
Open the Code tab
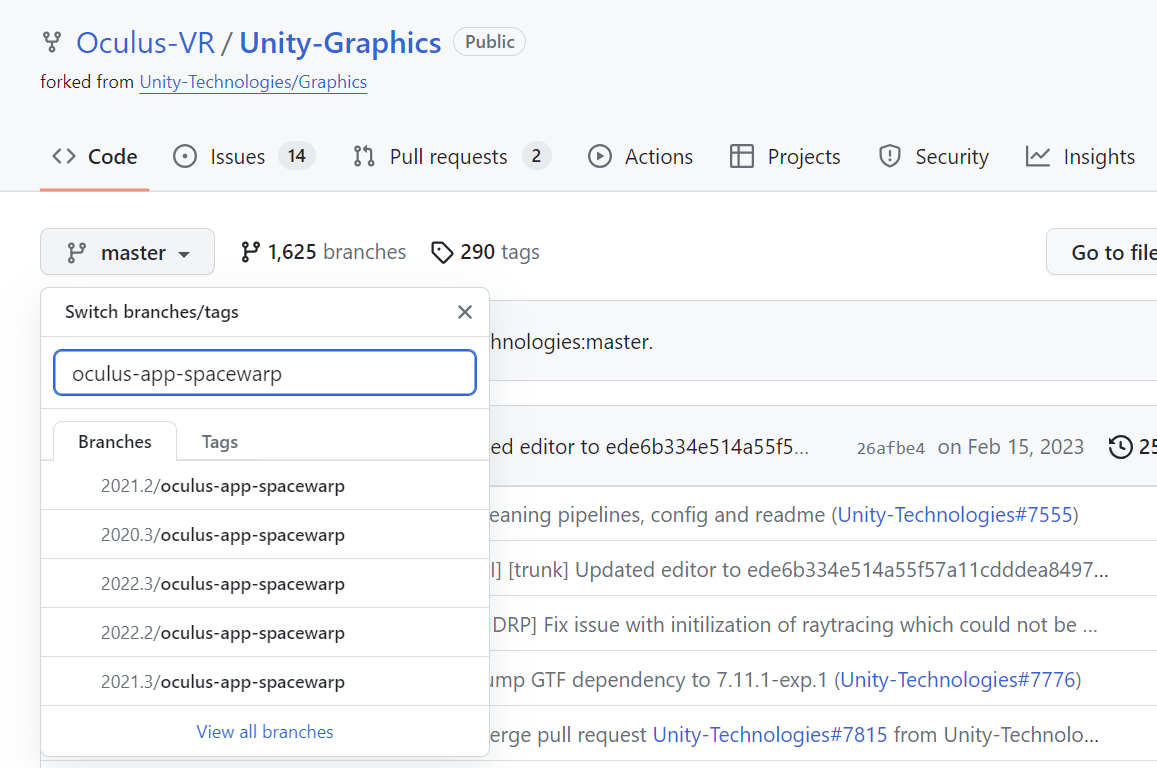(x=95, y=157)
